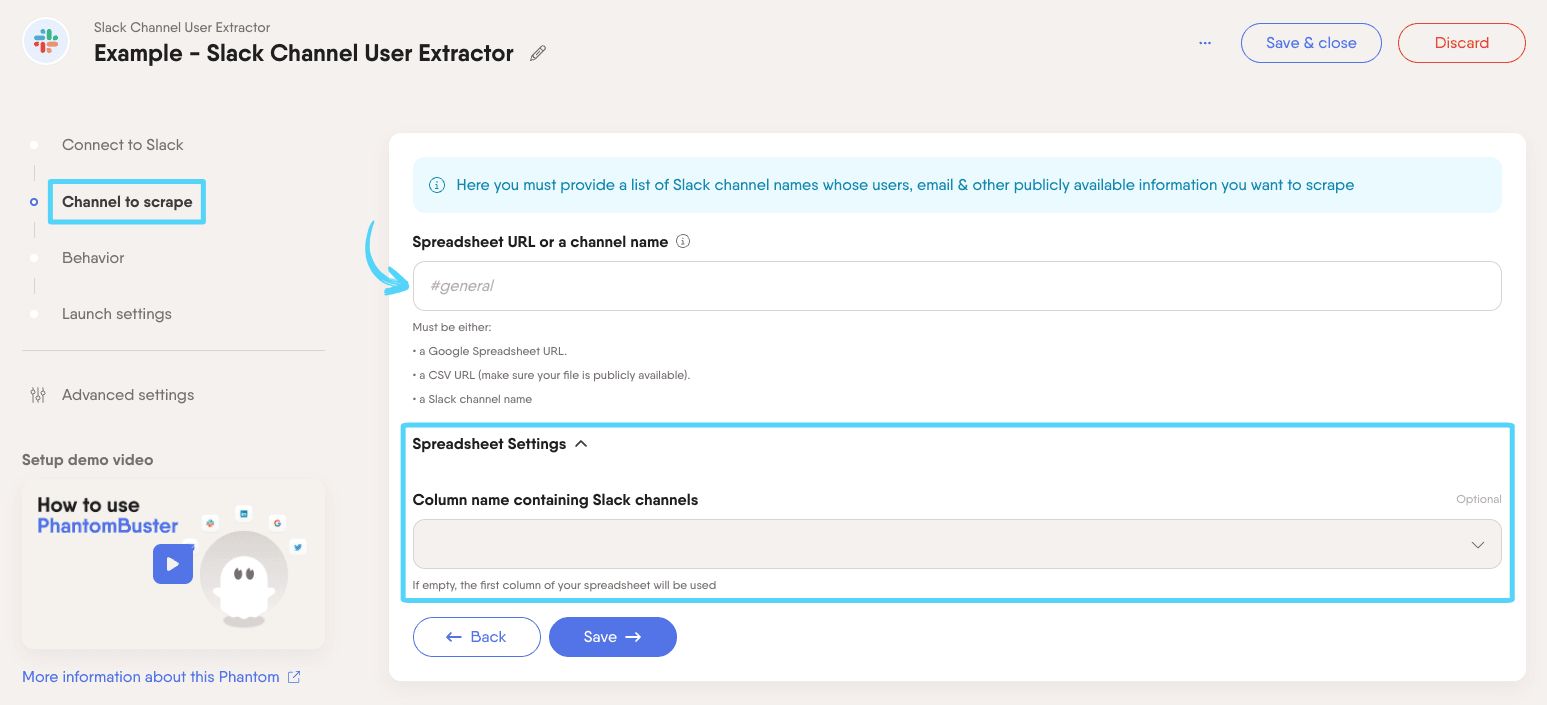Go to Connect to Slack step
The image size is (1547, 705).
123,145
